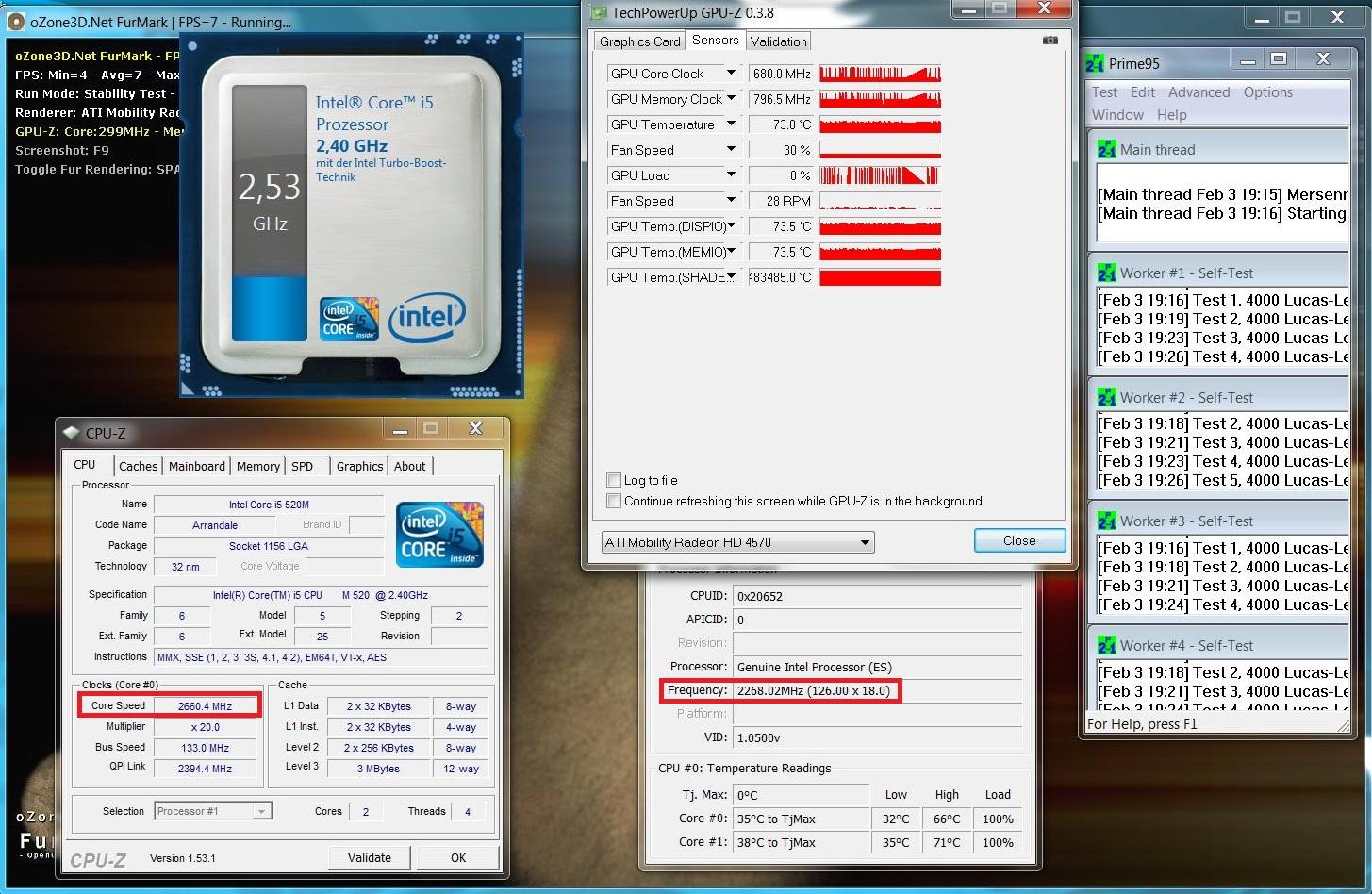Enable the Log to file checkbox

tap(614, 480)
